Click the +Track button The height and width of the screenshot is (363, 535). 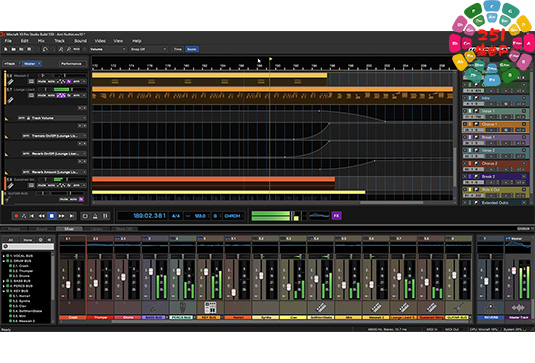[x=11, y=63]
